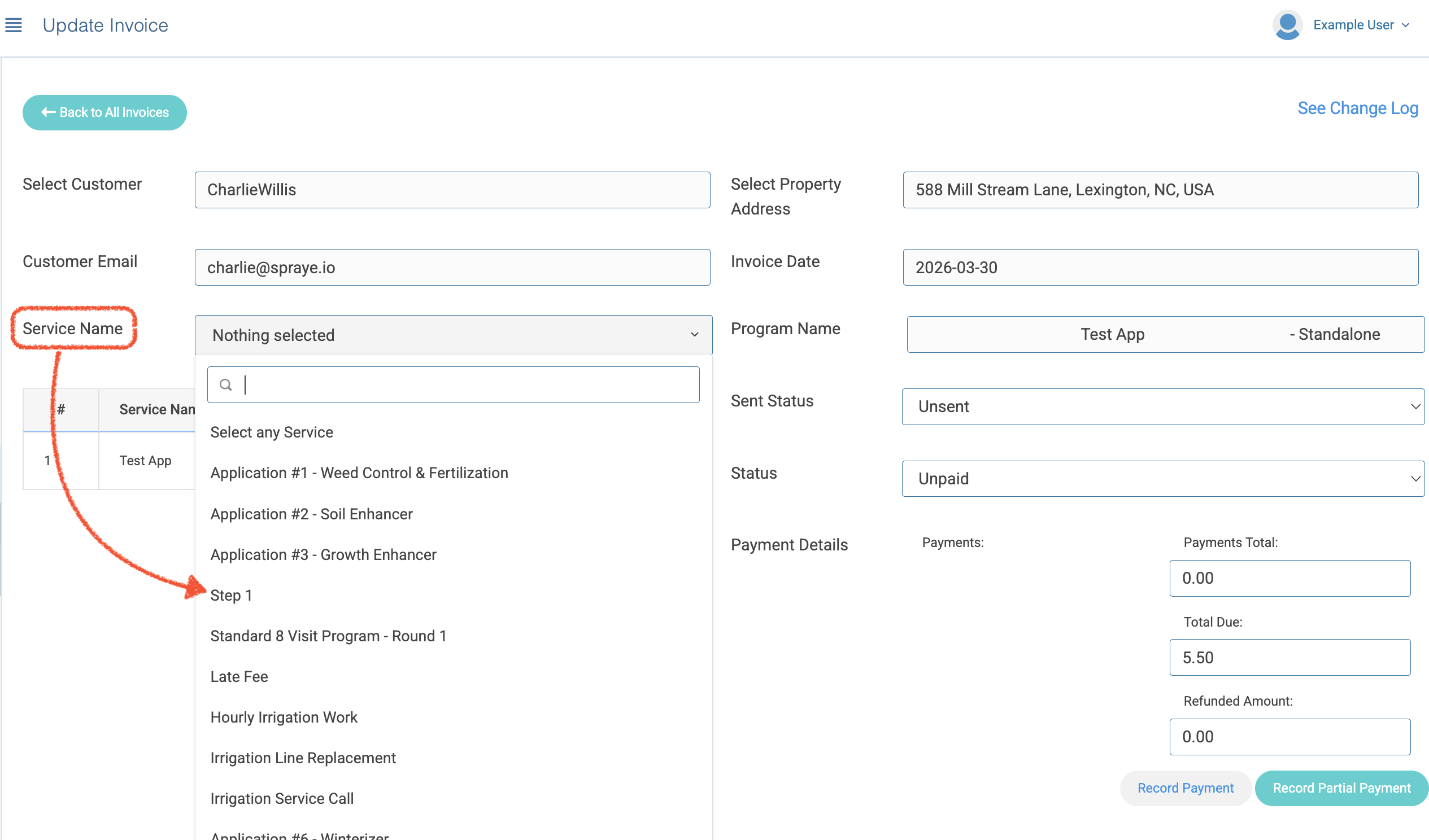Open the Status Unpaid dropdown
The image size is (1429, 840).
[x=1162, y=479]
